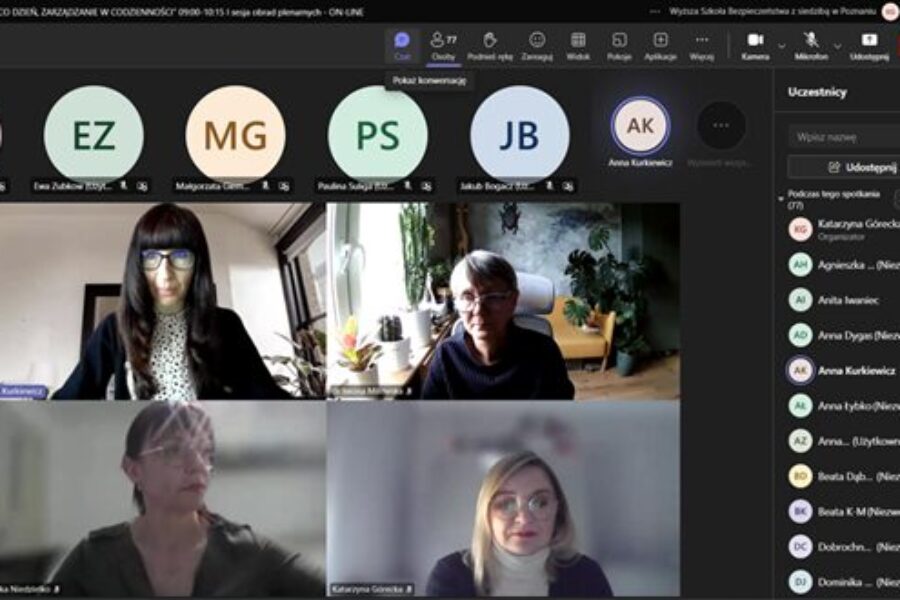The width and height of the screenshot is (900, 600).
Task: Open the Widok layout options
Action: coord(578,46)
